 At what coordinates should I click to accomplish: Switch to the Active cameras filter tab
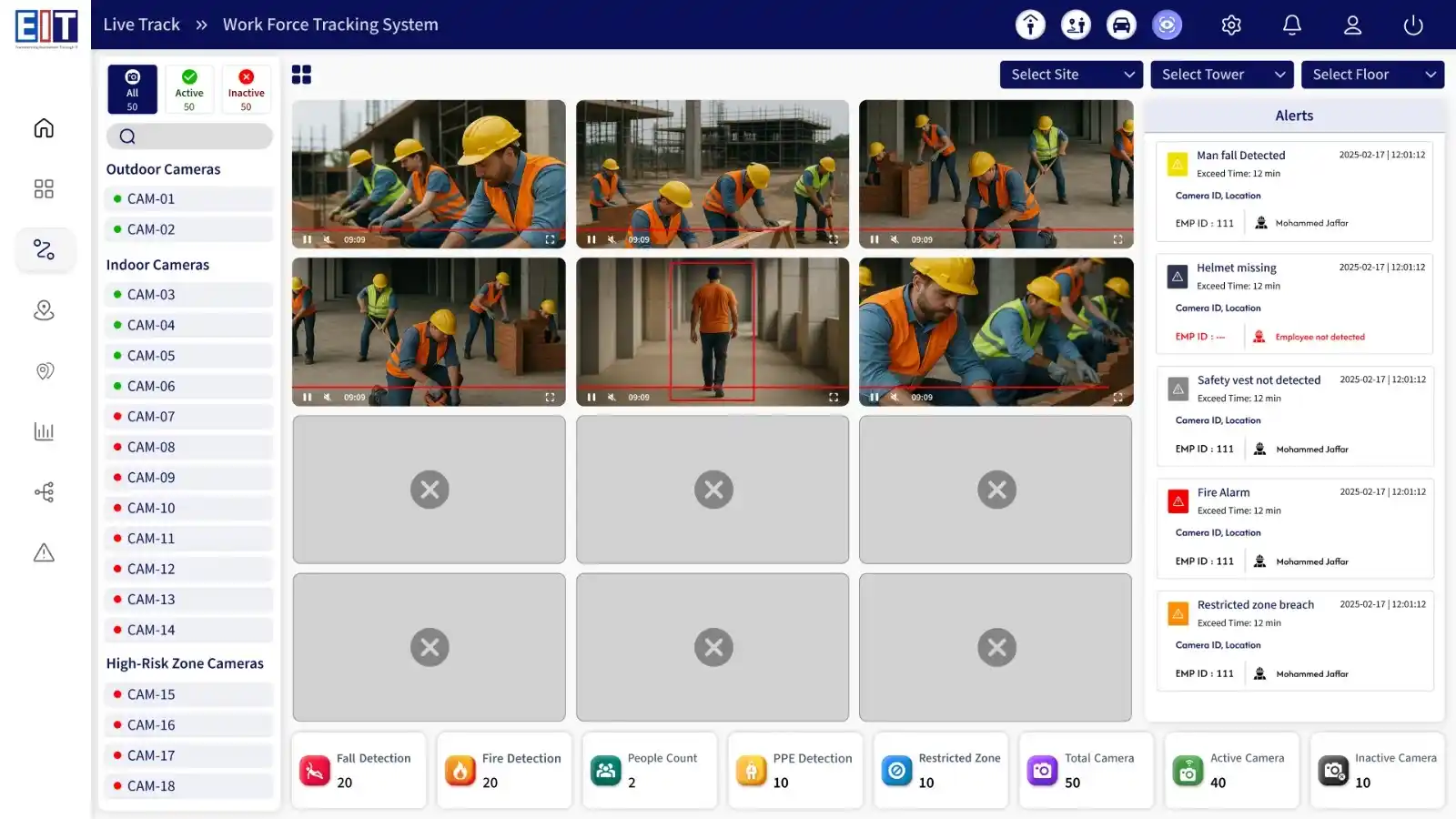(189, 88)
